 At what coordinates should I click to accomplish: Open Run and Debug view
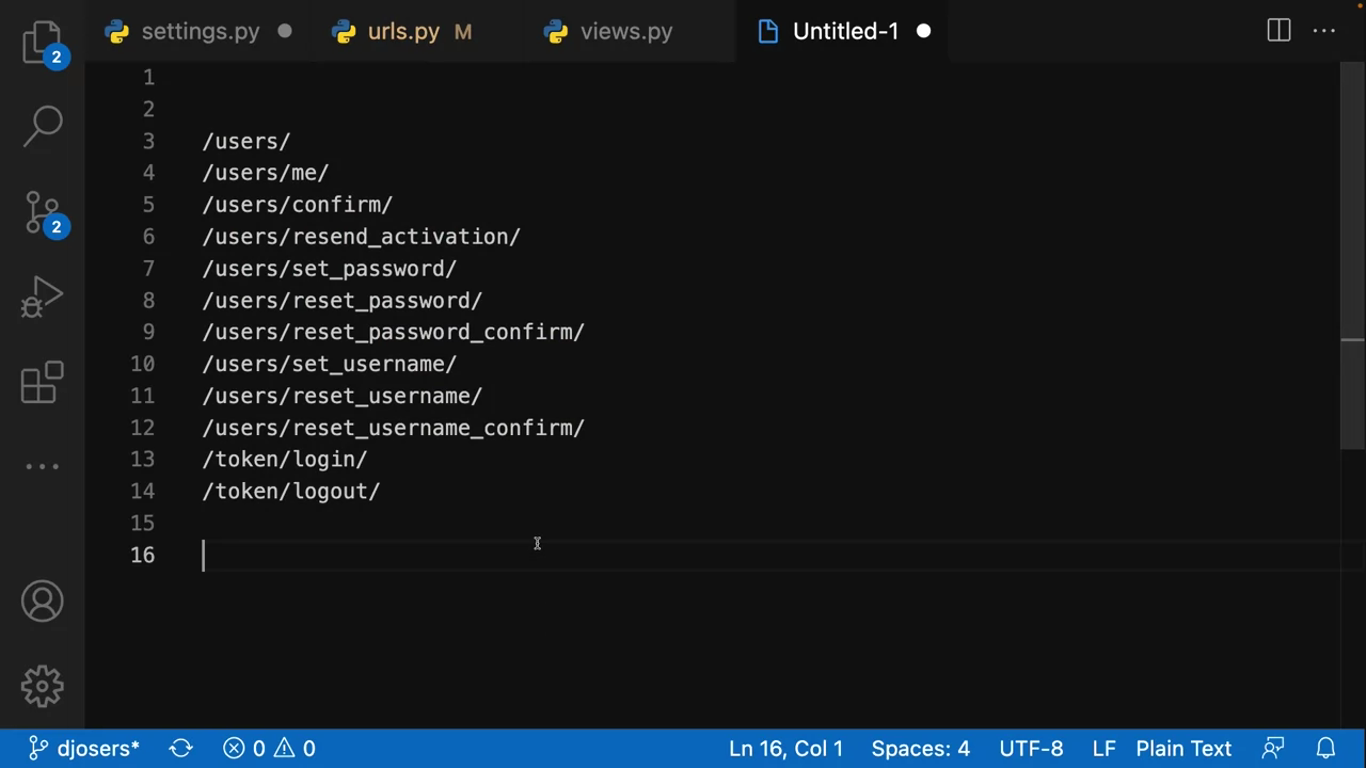[42, 297]
